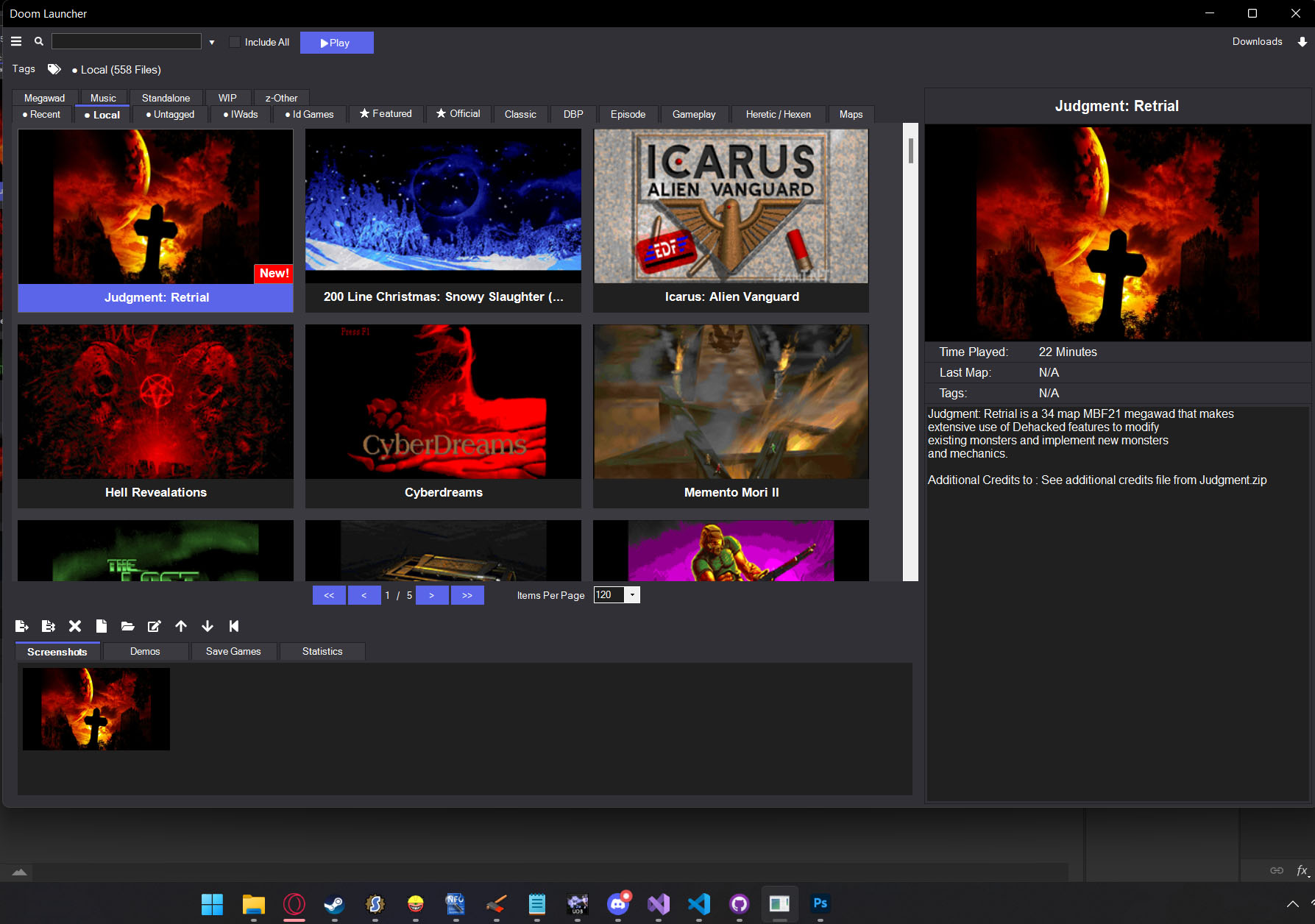Move file down with down arrow icon
Viewport: 1315px width, 924px height.
[x=208, y=626]
